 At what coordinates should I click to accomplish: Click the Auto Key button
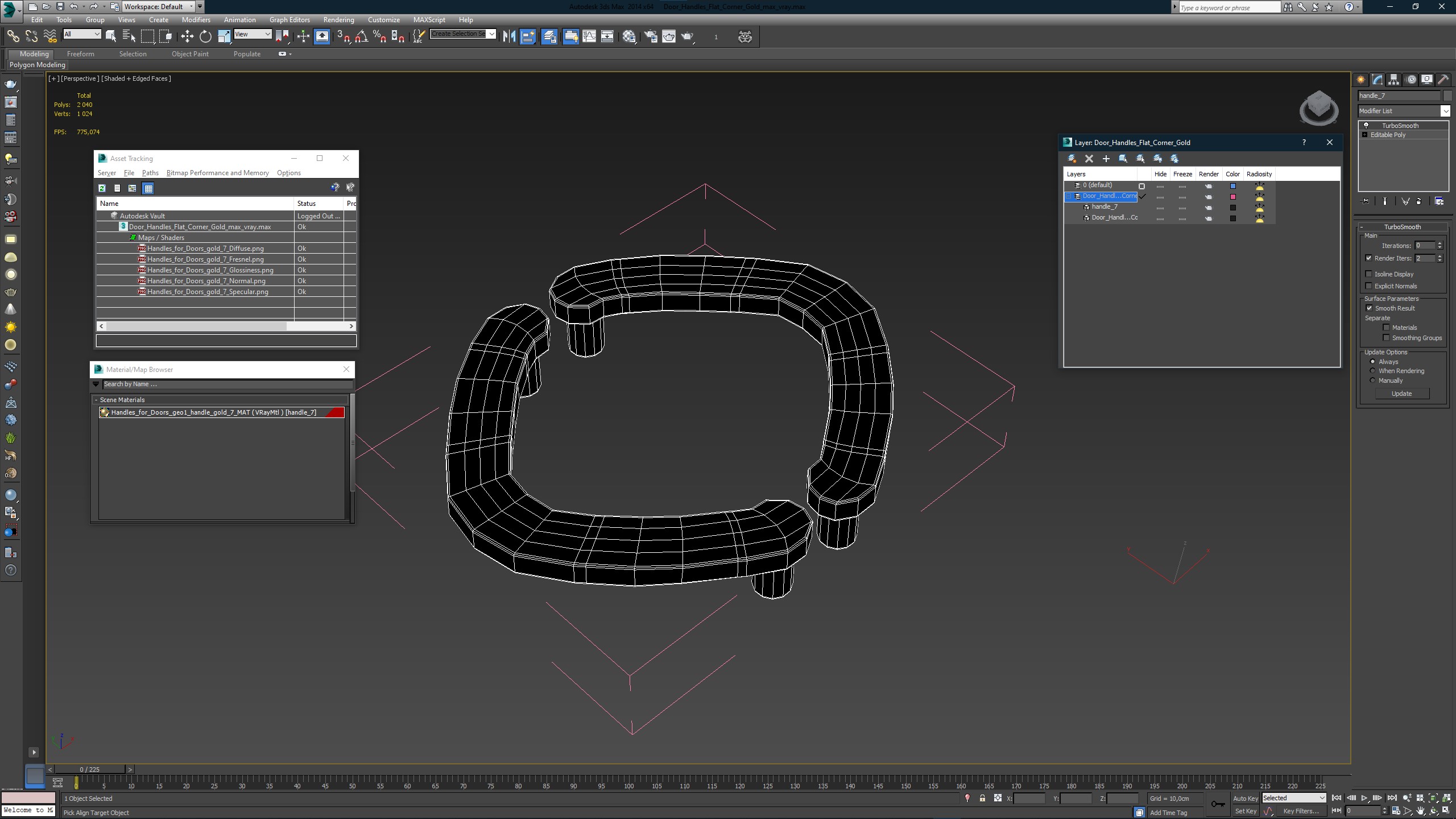tap(1245, 799)
